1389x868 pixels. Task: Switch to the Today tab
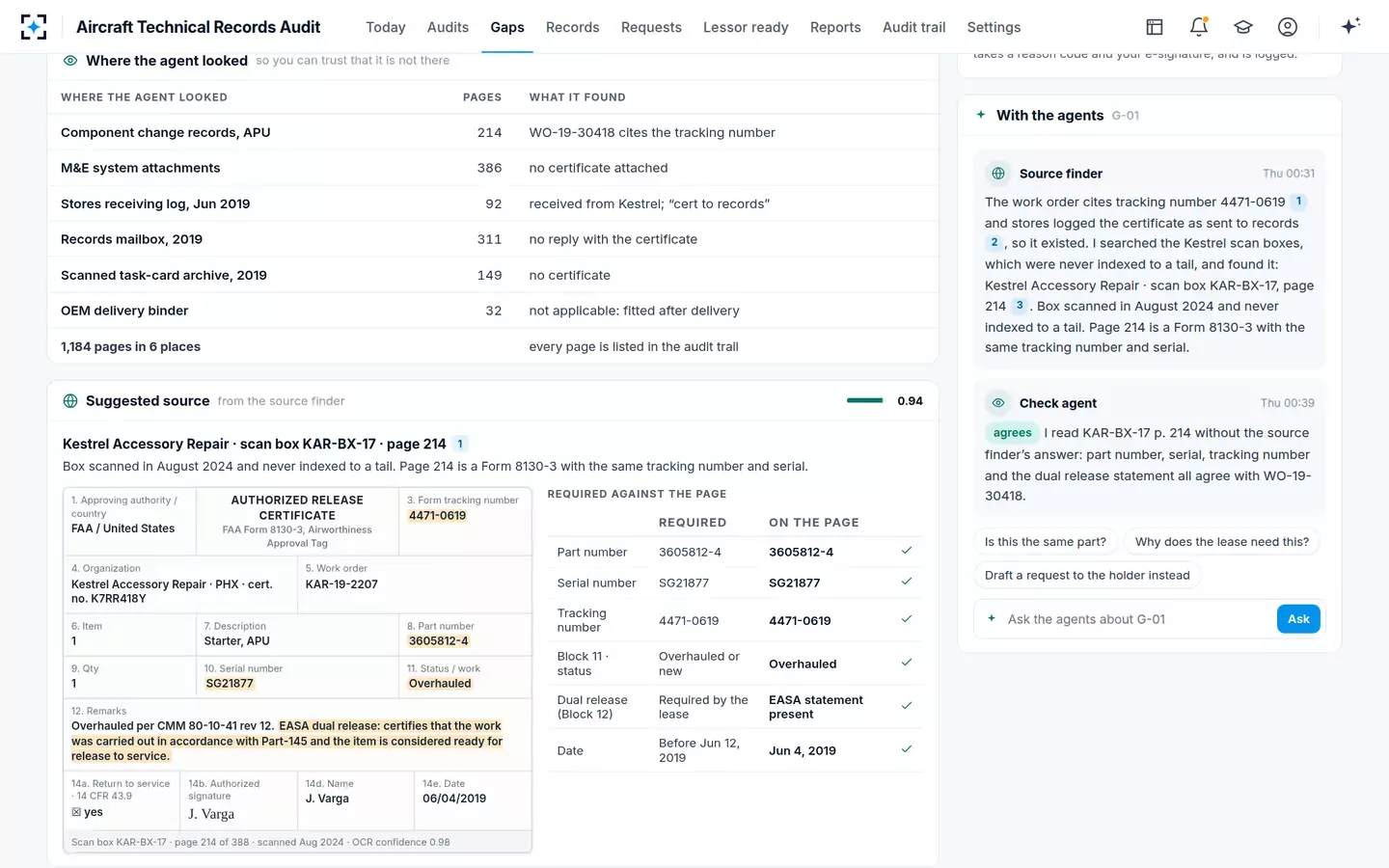click(x=386, y=27)
